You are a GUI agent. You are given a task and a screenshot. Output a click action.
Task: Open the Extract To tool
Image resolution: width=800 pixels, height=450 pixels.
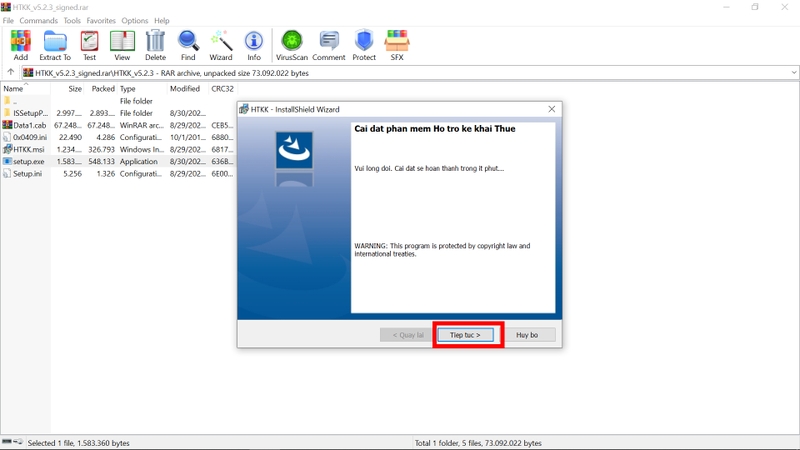(55, 45)
